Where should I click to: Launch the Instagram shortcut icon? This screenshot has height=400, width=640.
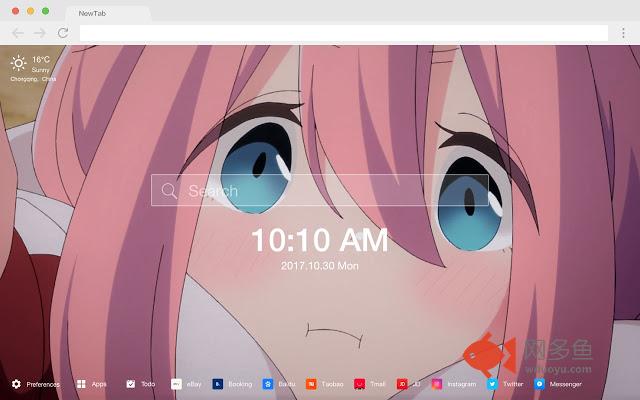click(437, 384)
